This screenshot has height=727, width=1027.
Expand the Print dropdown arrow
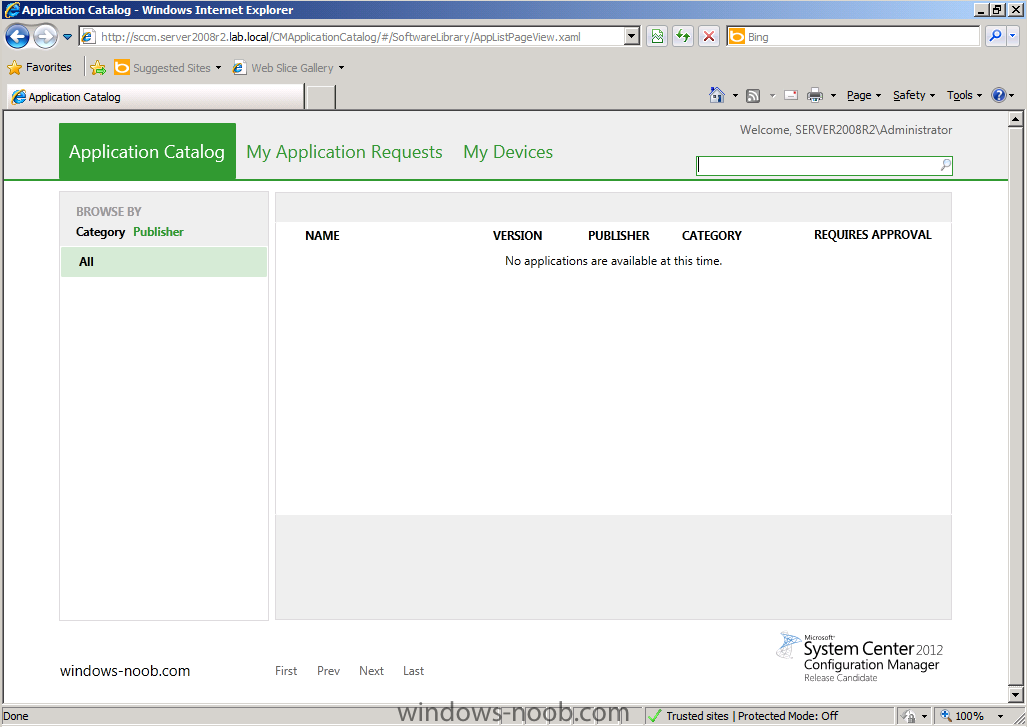tap(833, 96)
